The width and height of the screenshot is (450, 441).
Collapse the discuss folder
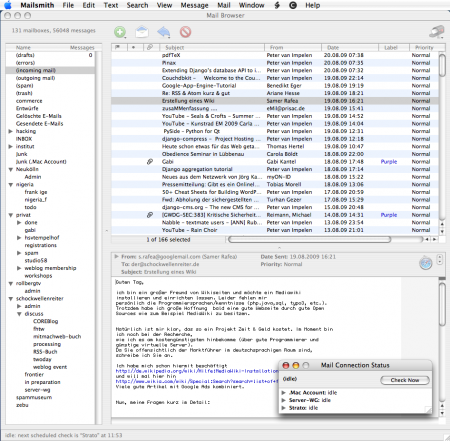click(x=19, y=314)
